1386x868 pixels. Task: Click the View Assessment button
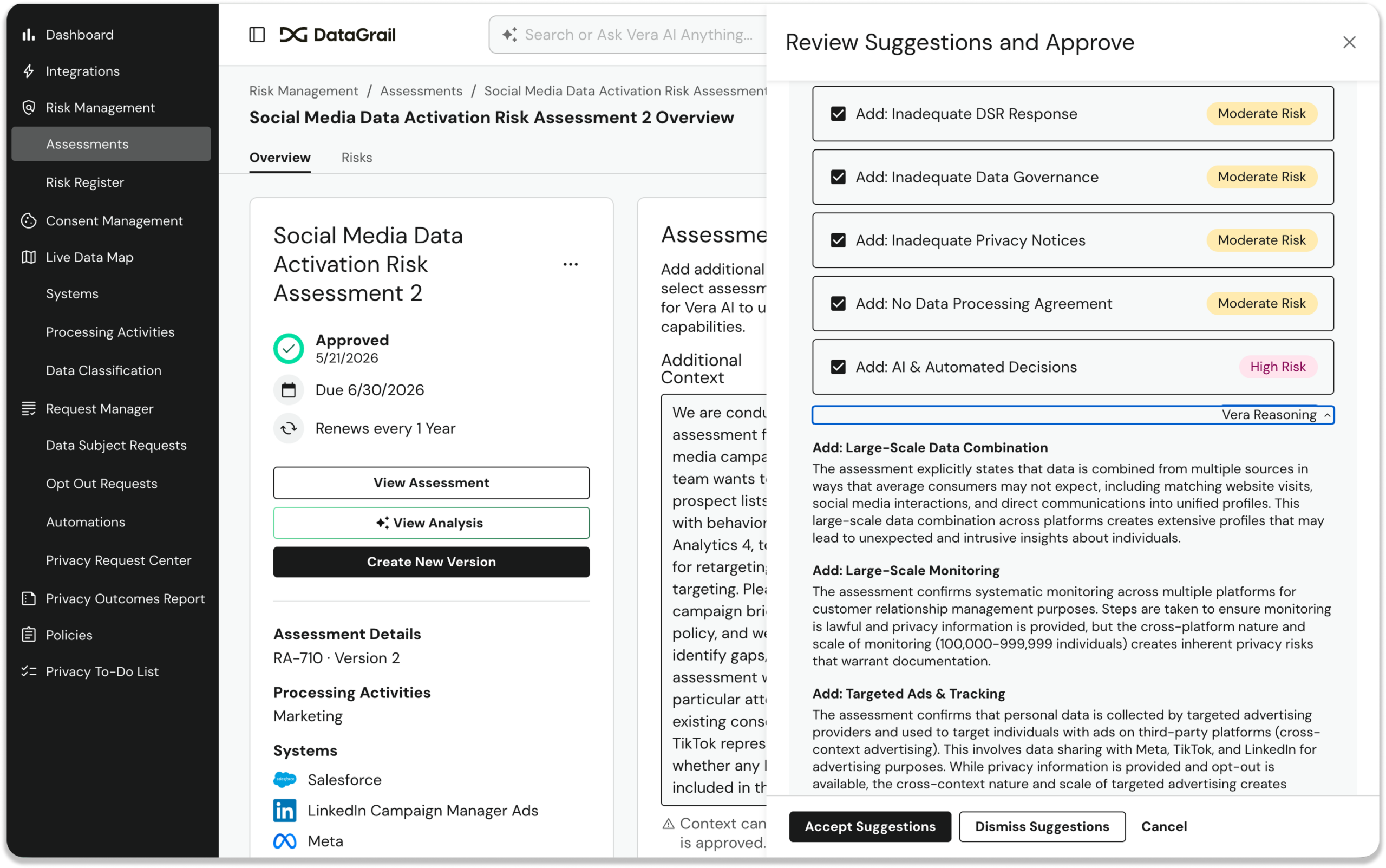[x=431, y=482]
